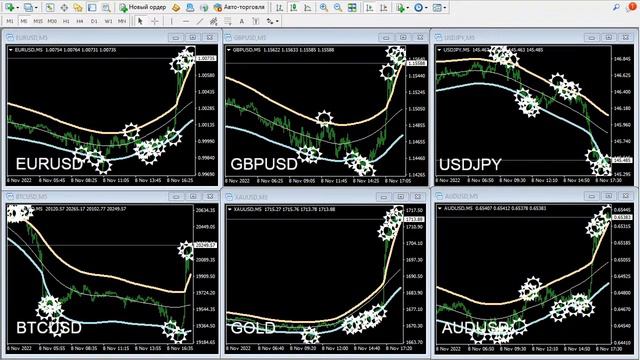The height and width of the screenshot is (360, 640).
Task: Click current price label 20249.57 on BTCUSD
Action: point(206,245)
